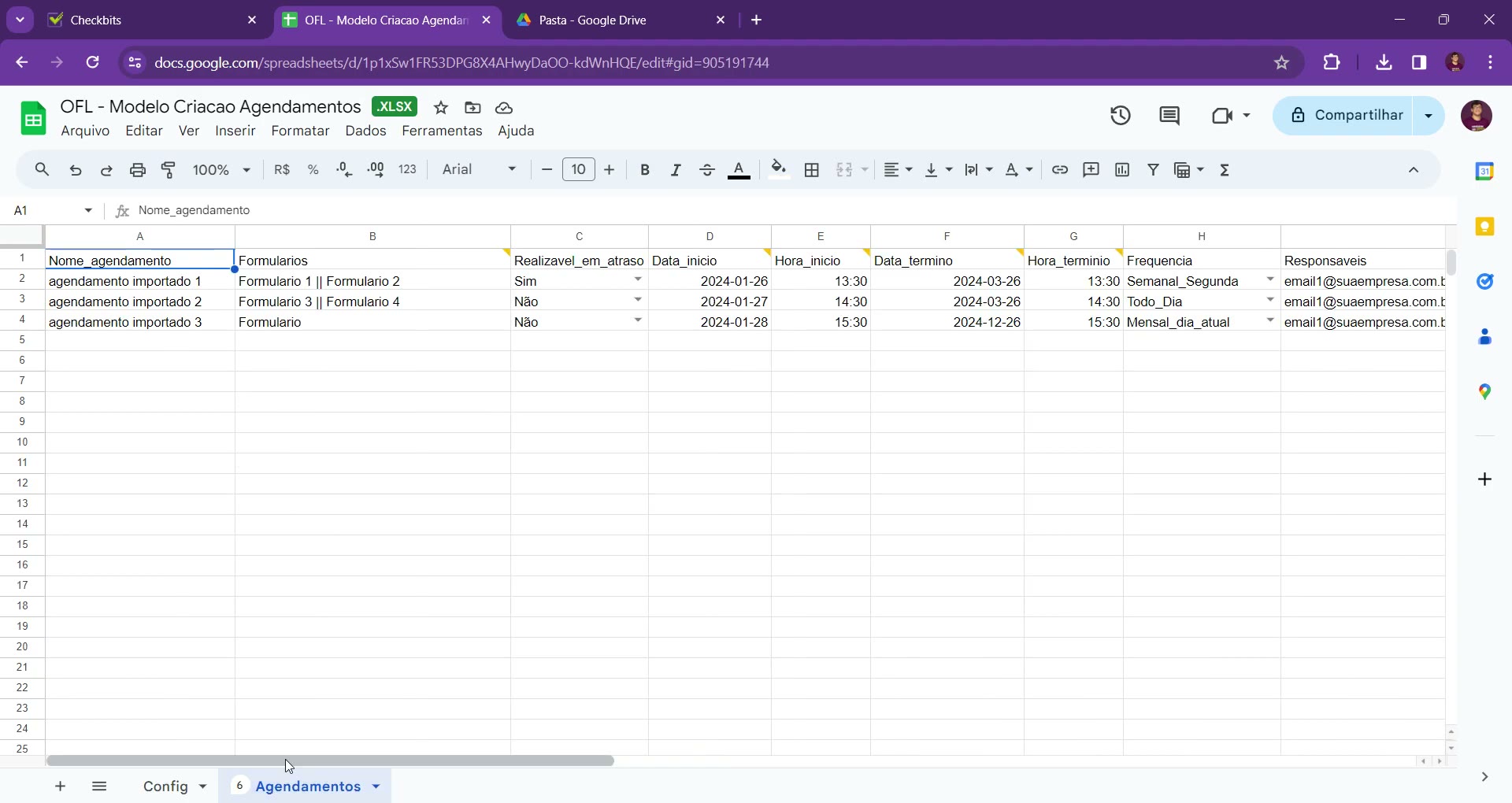This screenshot has height=803, width=1512.
Task: Hide the menus with chevron up
Action: point(1414,170)
